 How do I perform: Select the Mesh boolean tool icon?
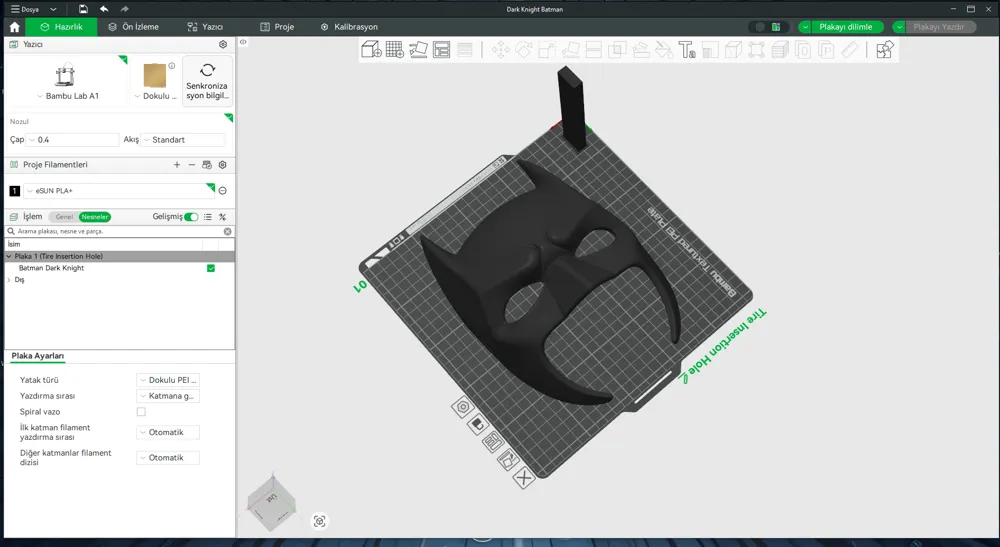[617, 49]
